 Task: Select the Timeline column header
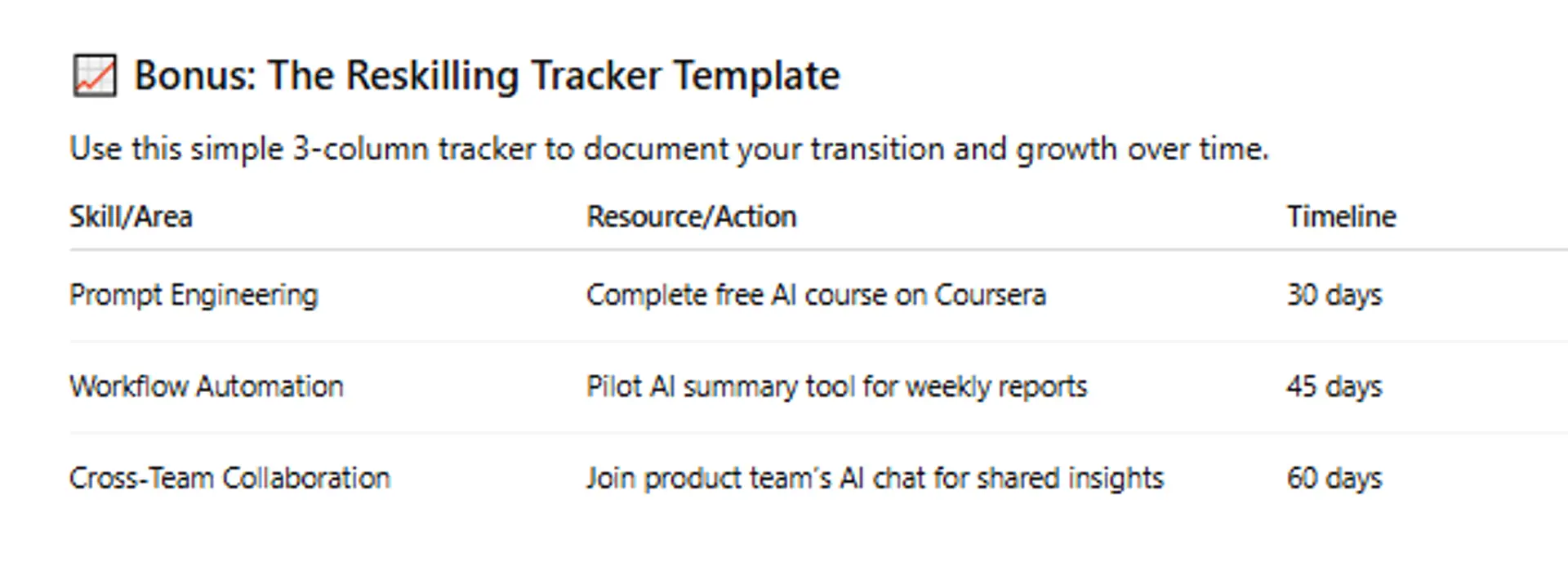tap(1341, 217)
